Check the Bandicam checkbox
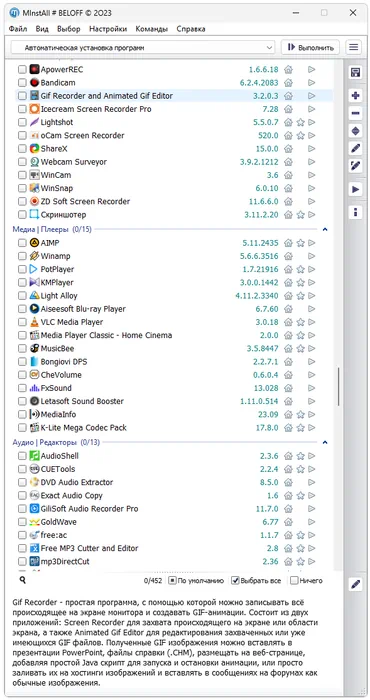370x700 pixels. (x=22, y=83)
